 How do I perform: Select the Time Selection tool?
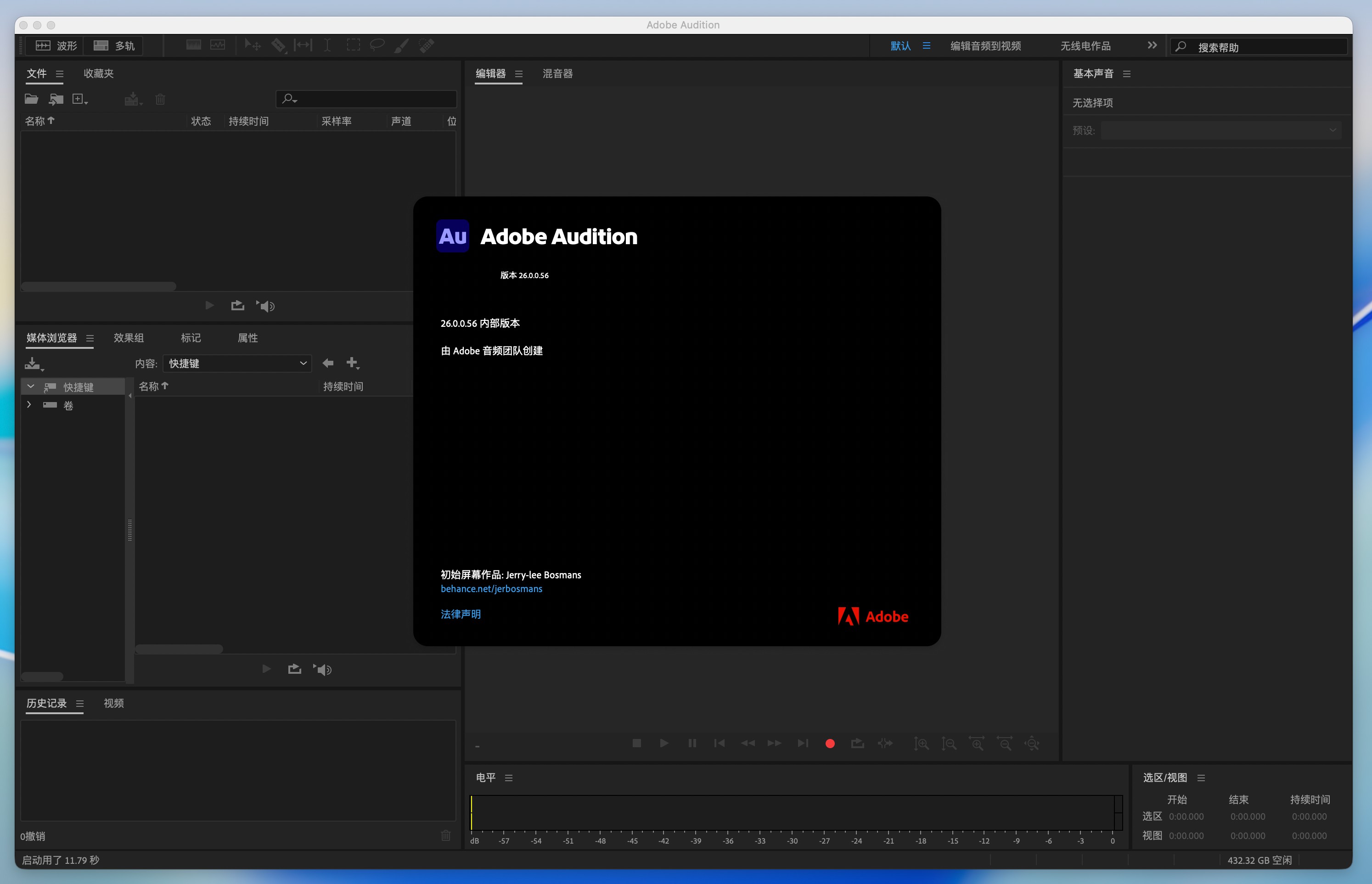(327, 45)
